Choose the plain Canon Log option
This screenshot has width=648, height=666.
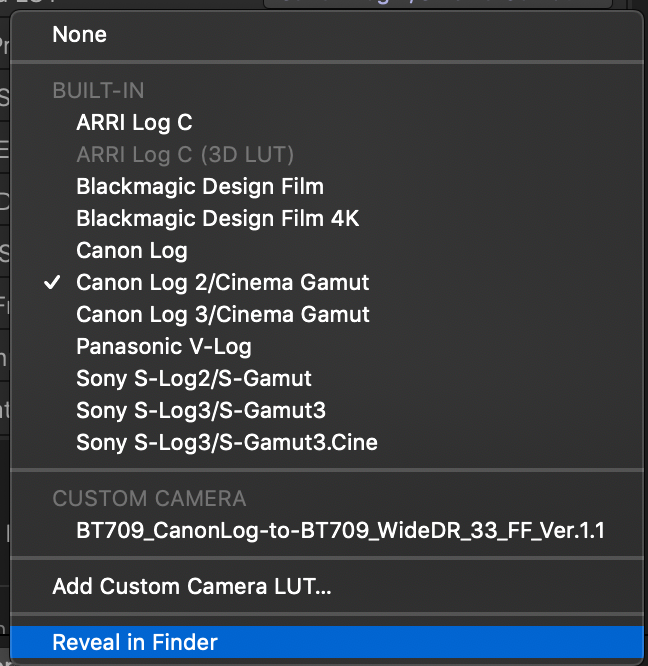click(x=132, y=251)
